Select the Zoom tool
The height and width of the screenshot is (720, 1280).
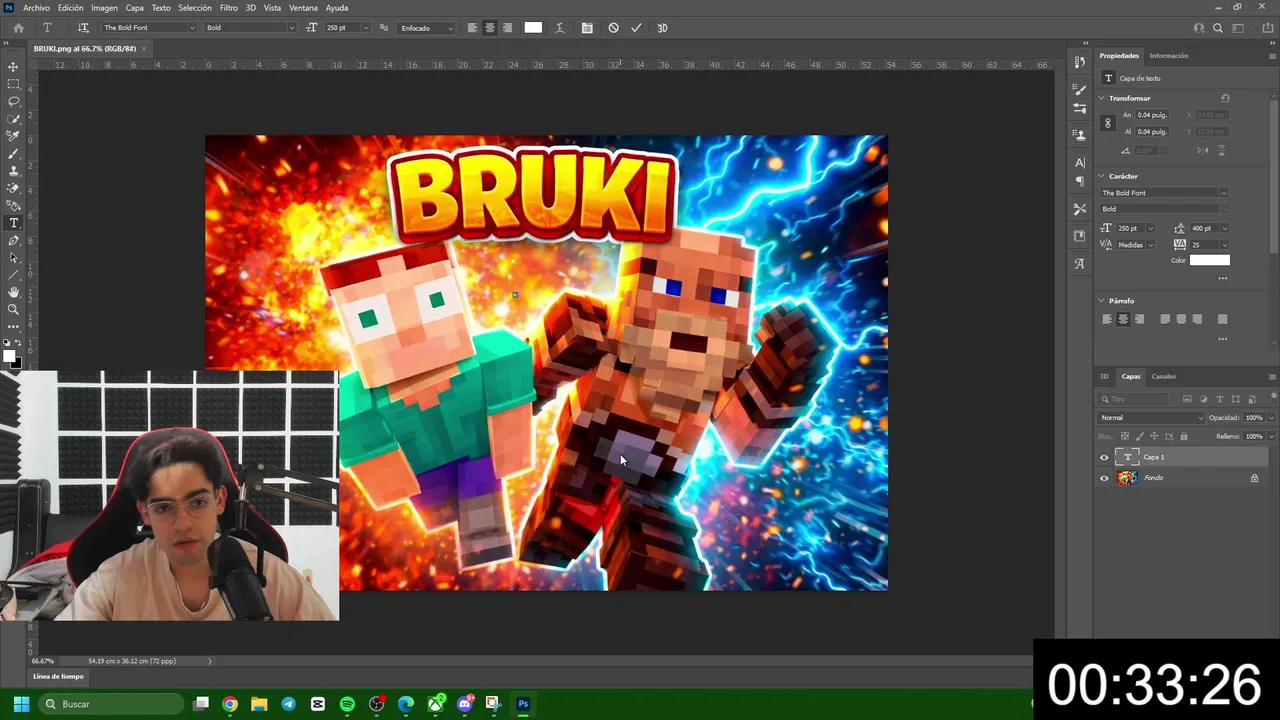coord(13,309)
